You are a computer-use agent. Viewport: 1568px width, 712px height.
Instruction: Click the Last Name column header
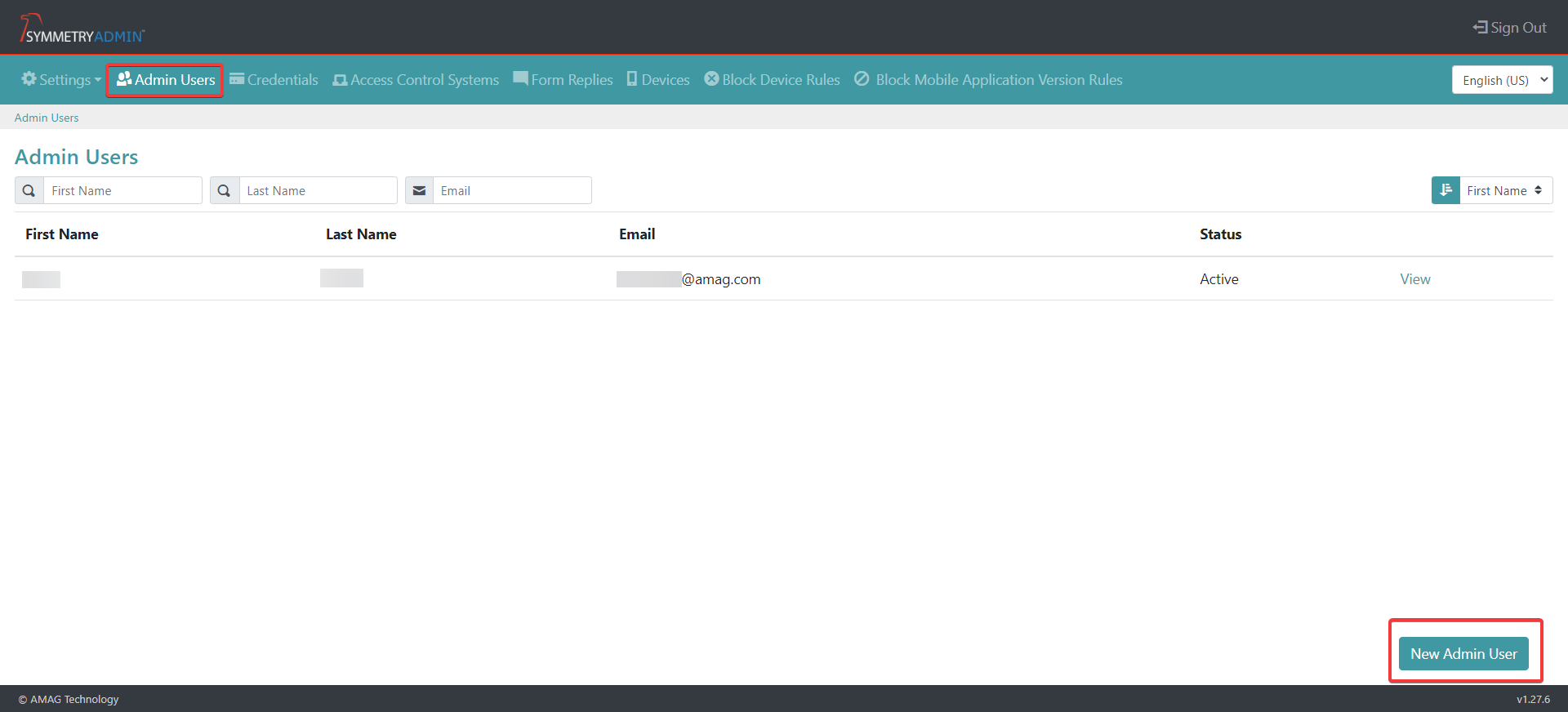(361, 234)
